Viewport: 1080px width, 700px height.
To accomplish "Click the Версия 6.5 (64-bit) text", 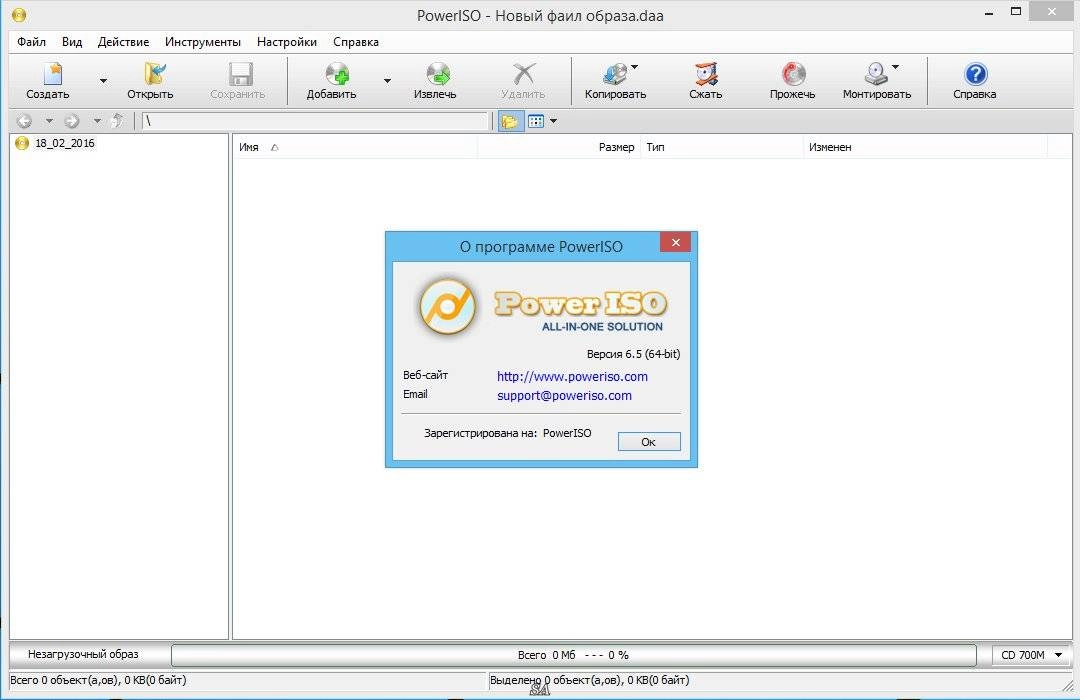I will (x=633, y=354).
